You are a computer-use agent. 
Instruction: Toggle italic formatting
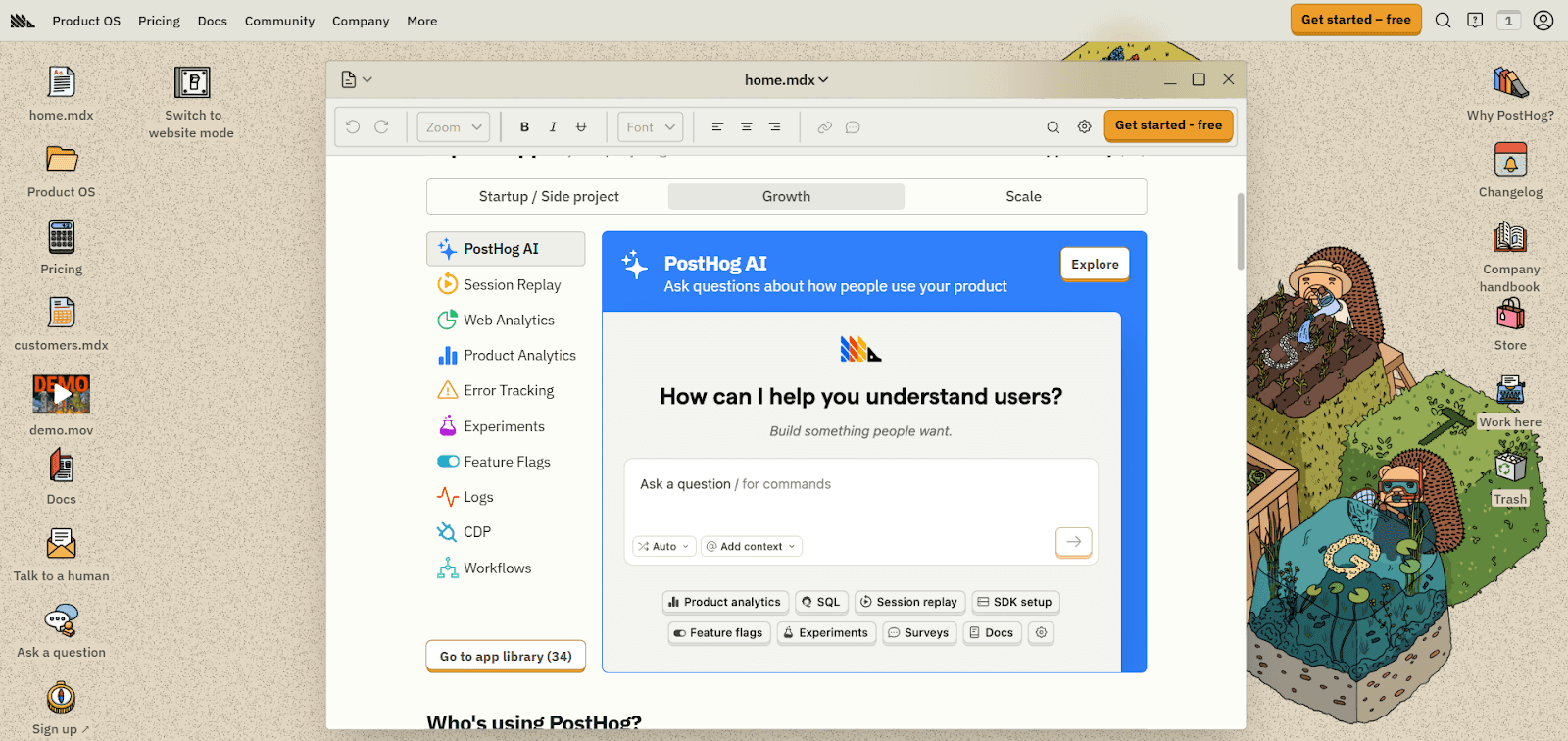click(553, 126)
